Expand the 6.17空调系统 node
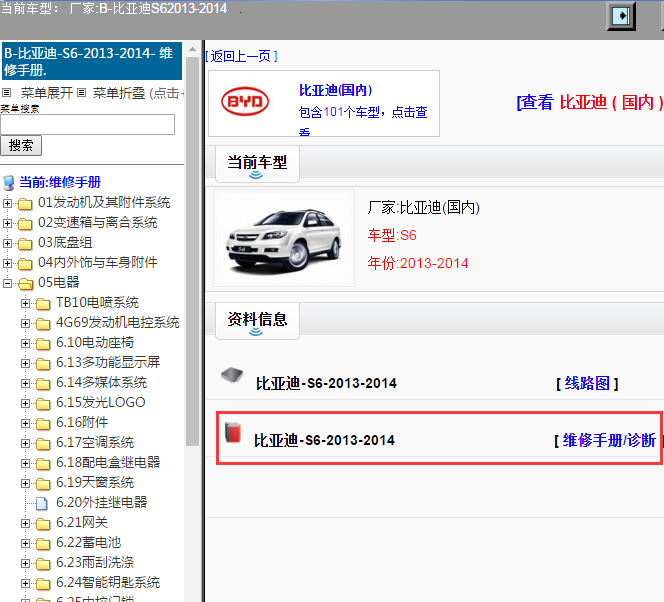 [25, 443]
